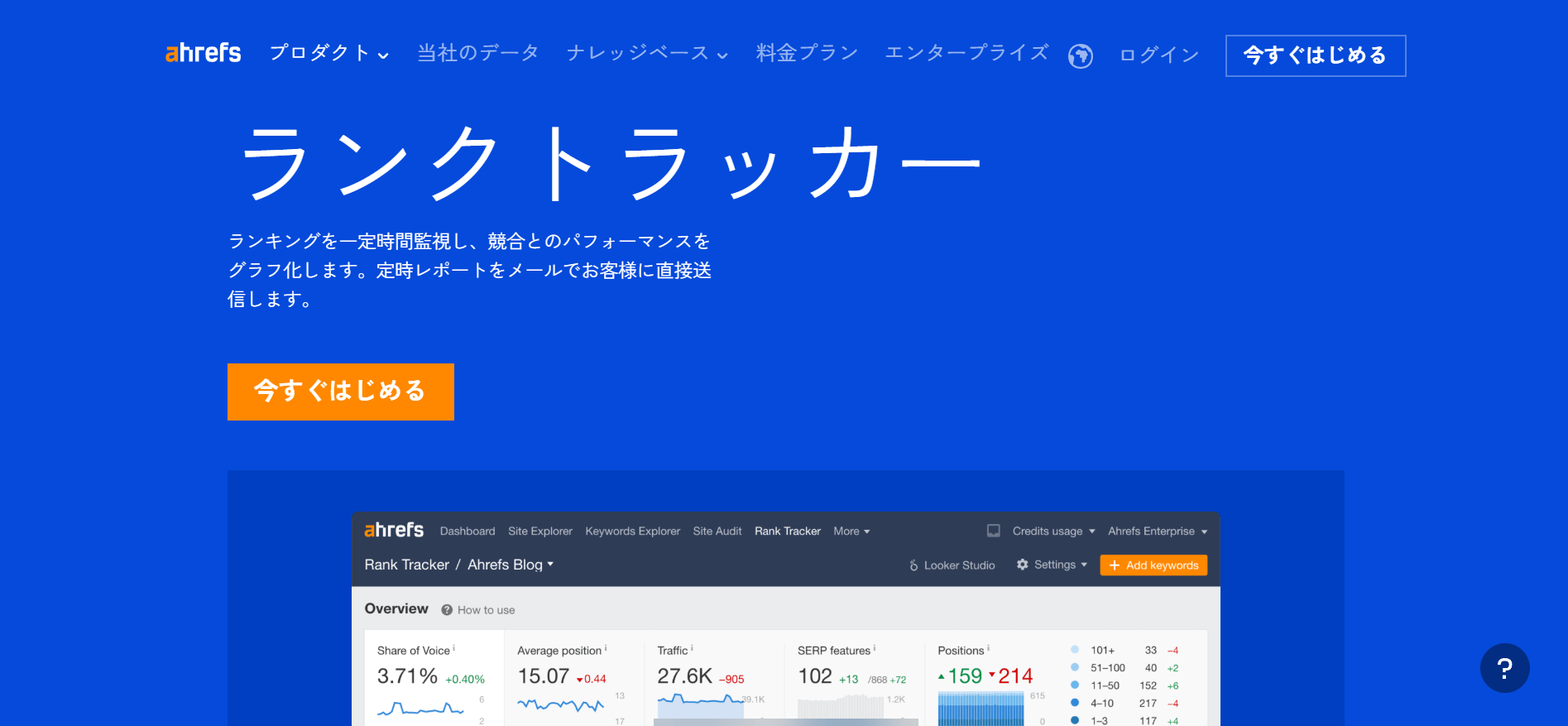This screenshot has width=1568, height=726.
Task: Expand the プロダクト menu
Action: (328, 54)
